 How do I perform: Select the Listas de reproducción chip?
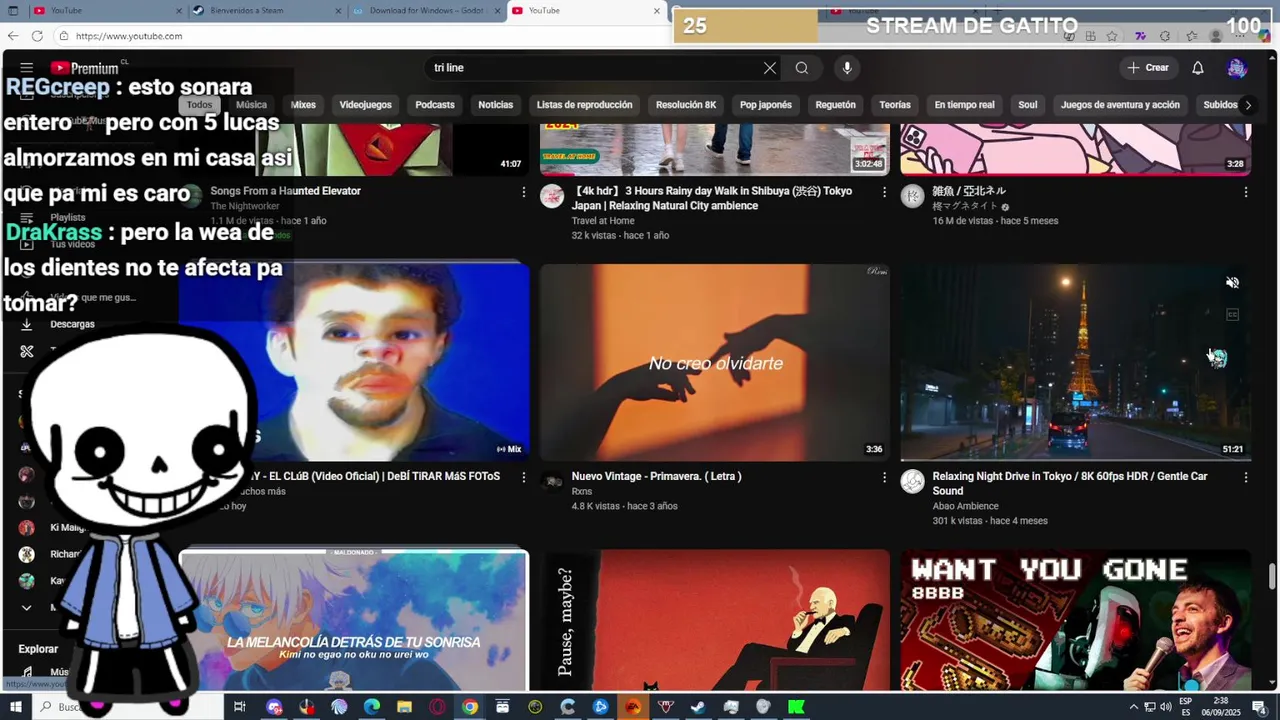pyautogui.click(x=584, y=105)
